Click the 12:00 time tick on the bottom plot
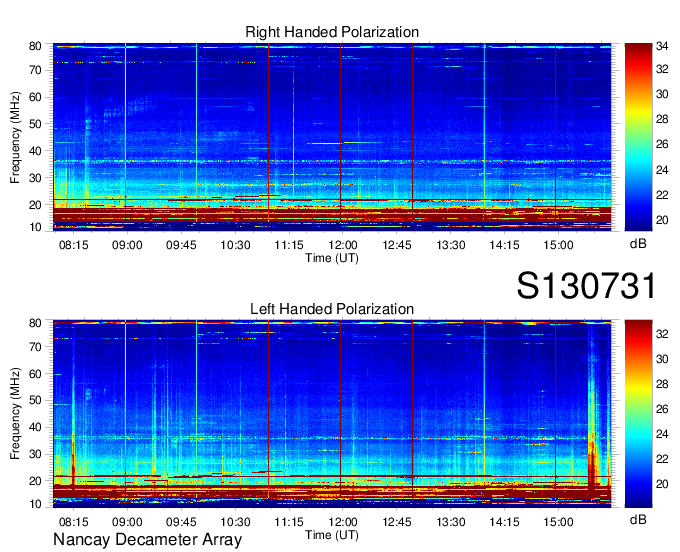The image size is (680, 552). [x=343, y=522]
